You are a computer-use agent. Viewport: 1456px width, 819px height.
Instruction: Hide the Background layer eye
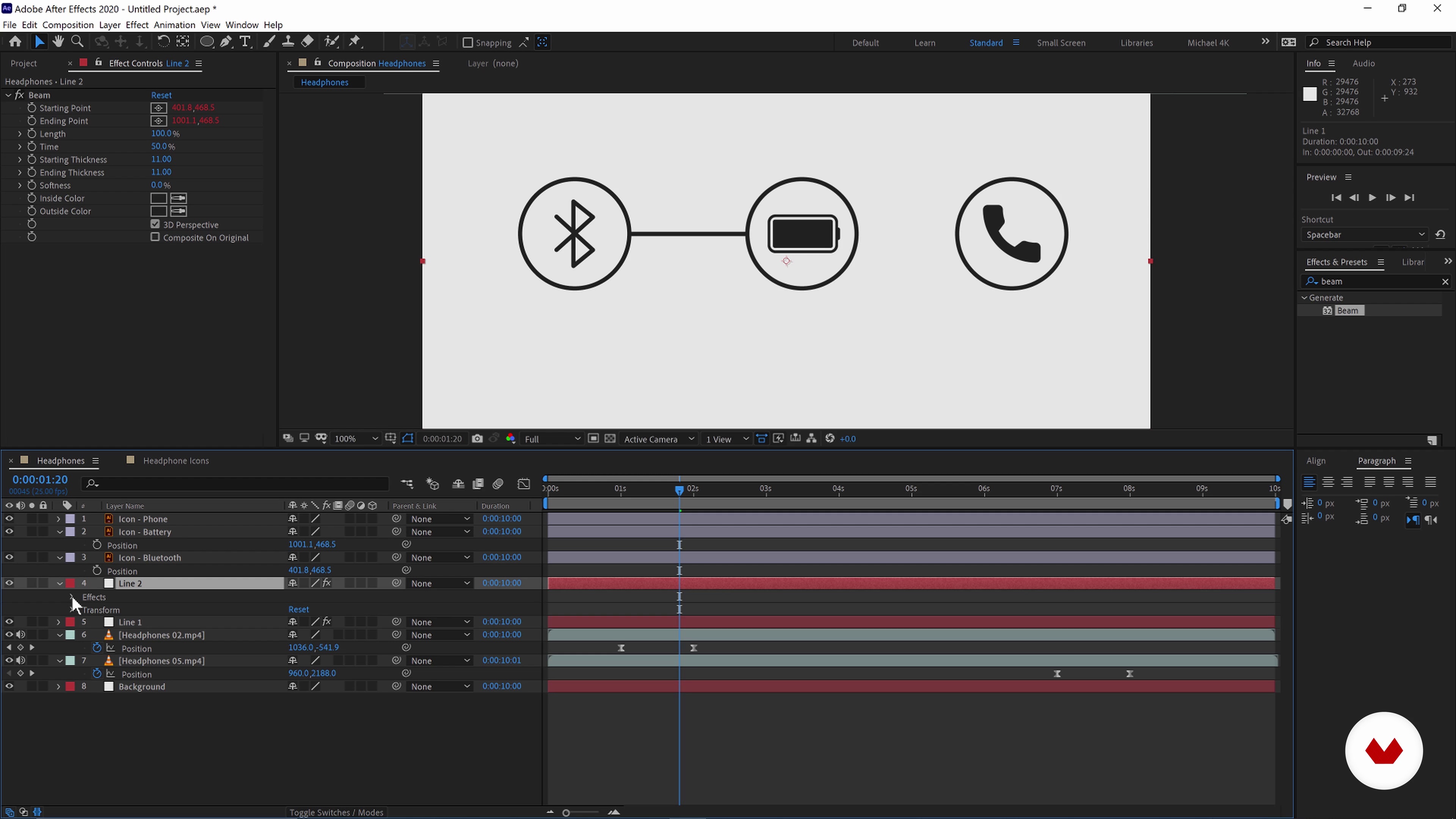coord(9,687)
